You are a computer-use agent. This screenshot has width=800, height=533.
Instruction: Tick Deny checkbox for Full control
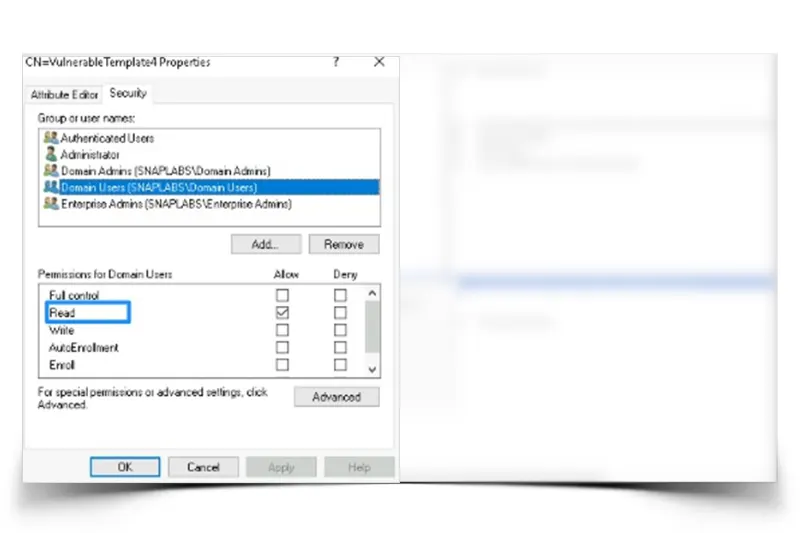click(x=340, y=295)
